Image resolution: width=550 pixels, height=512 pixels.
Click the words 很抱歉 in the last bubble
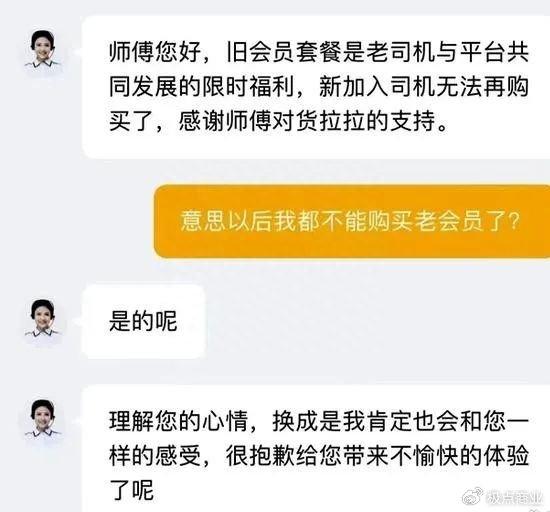coord(261,456)
